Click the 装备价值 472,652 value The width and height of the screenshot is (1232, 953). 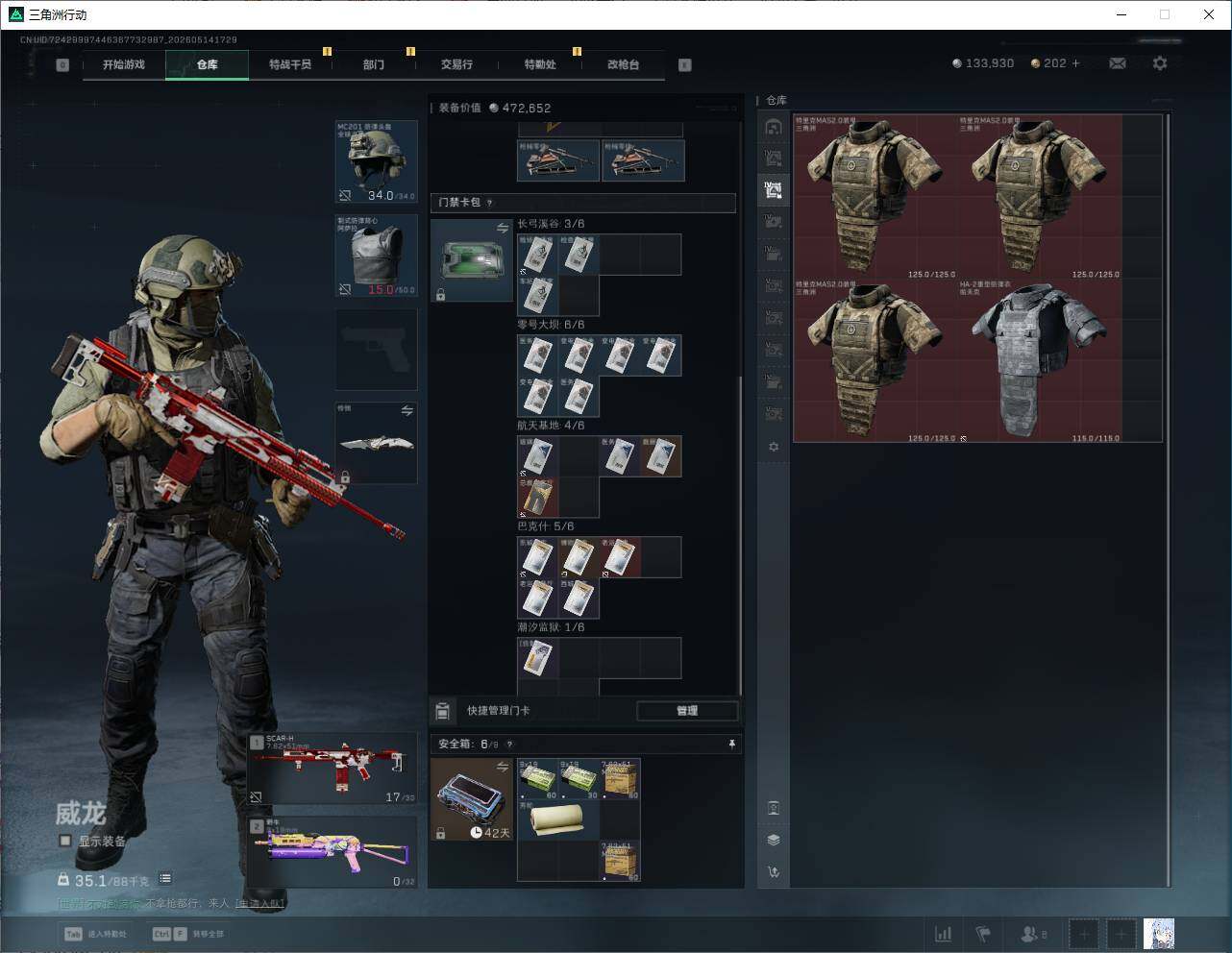pos(495,108)
